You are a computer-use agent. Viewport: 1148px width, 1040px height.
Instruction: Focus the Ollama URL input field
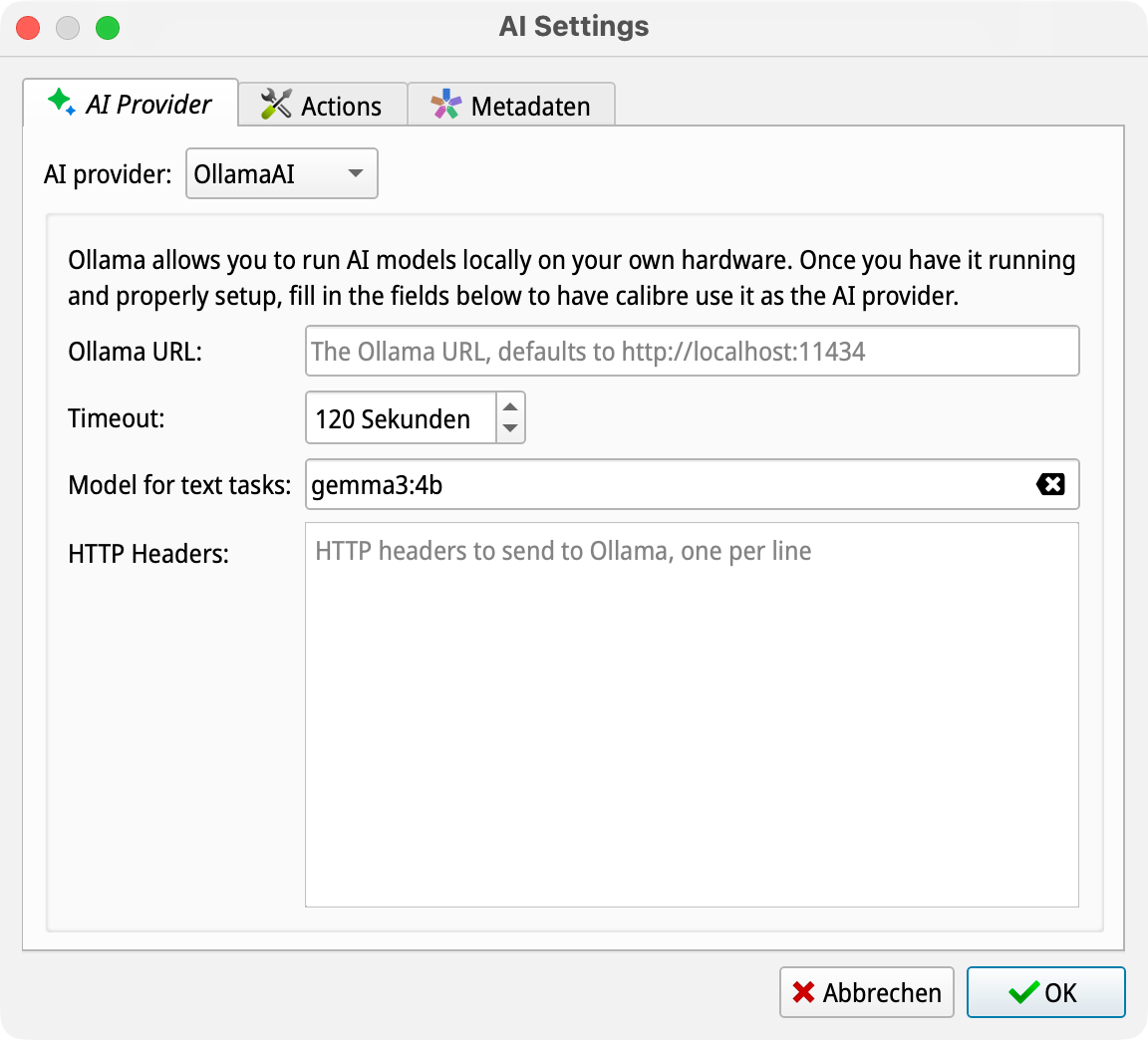click(692, 351)
